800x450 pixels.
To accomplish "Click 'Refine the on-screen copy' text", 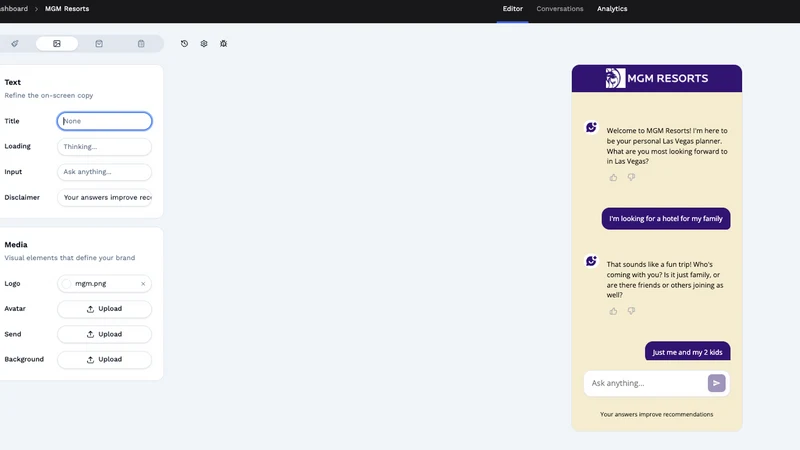I will click(x=49, y=95).
